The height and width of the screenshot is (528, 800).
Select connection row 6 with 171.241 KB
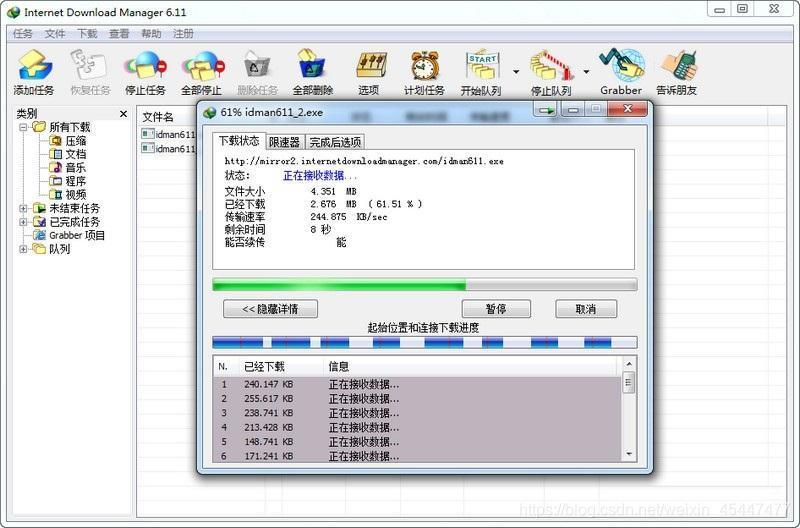[417, 456]
